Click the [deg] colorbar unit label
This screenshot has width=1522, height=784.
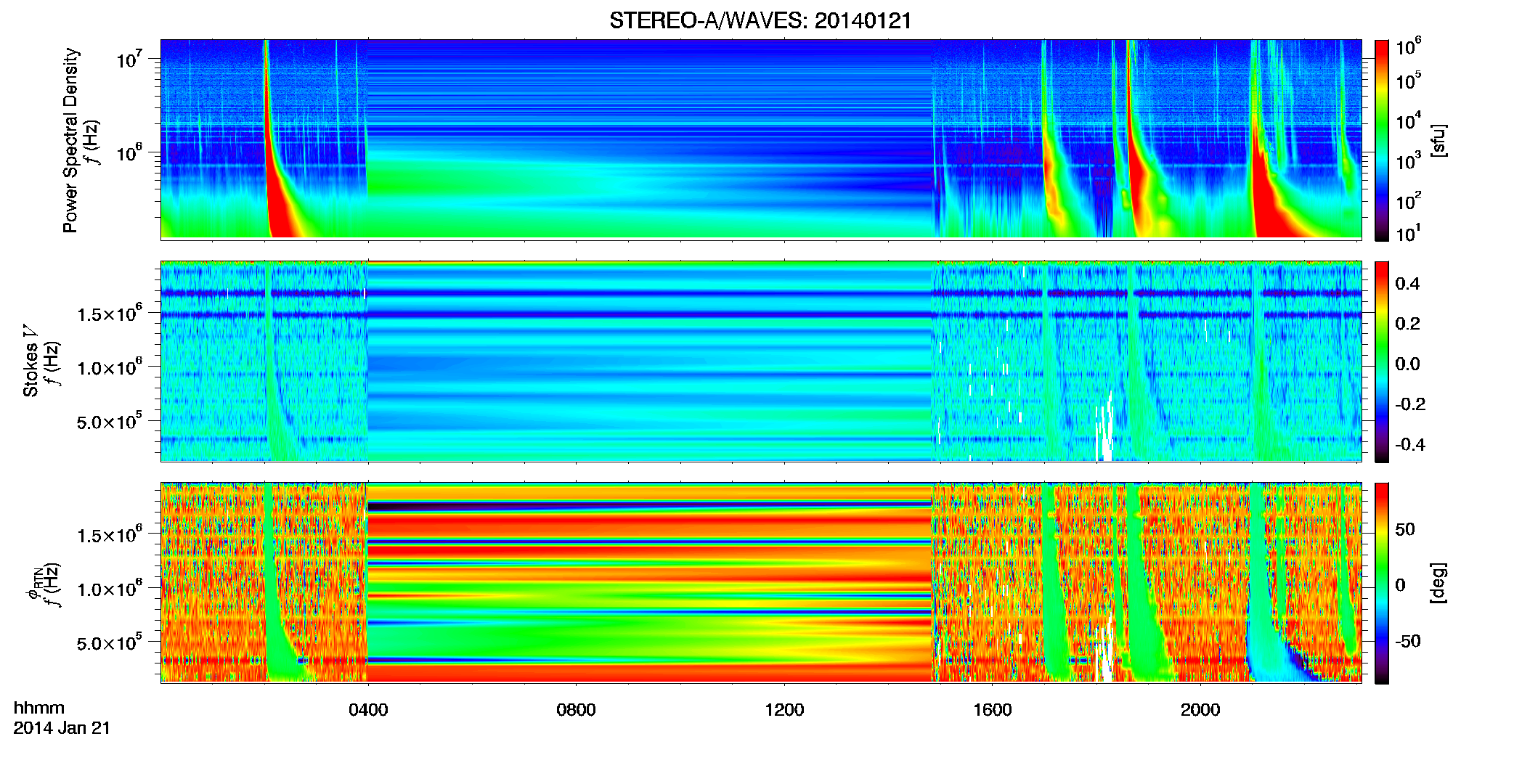pos(1438,583)
